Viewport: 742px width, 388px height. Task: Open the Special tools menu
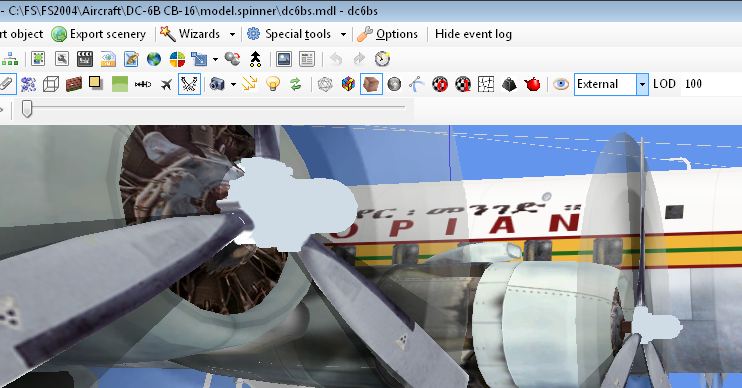point(289,34)
